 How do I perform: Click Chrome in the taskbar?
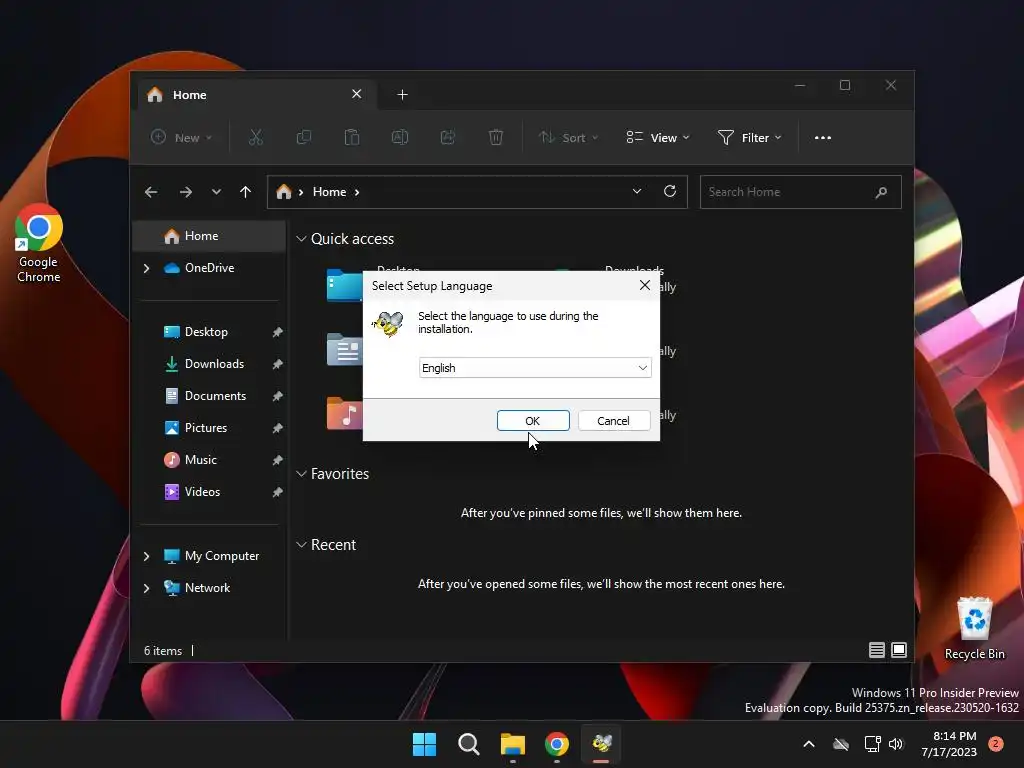click(x=557, y=744)
